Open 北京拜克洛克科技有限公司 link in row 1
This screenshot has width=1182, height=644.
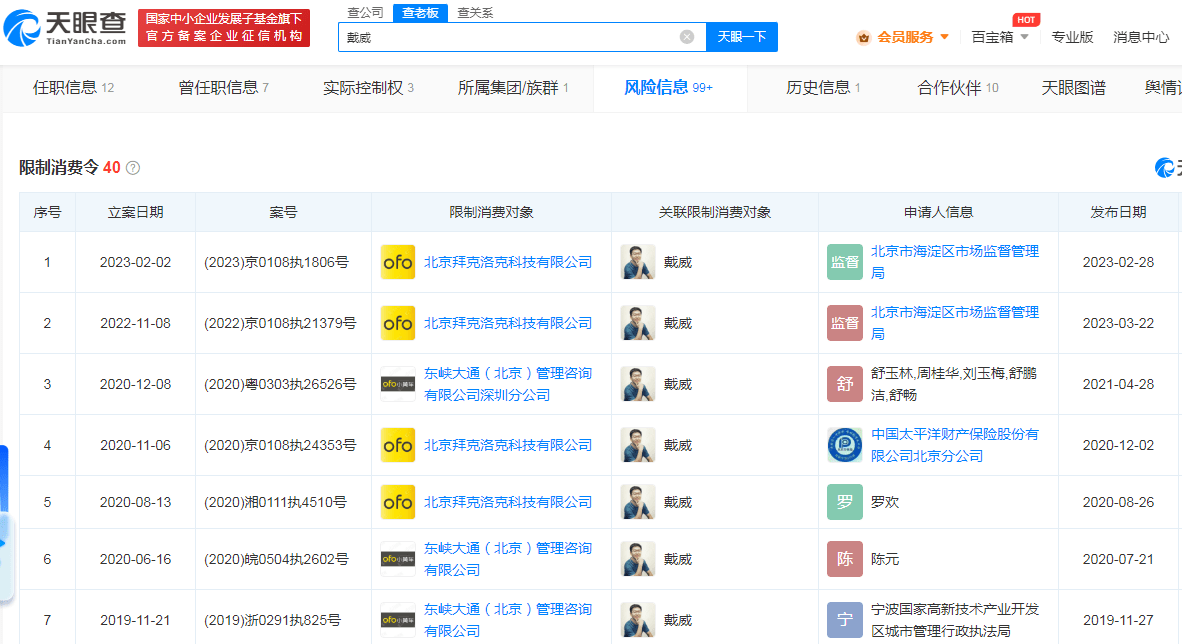coord(507,262)
